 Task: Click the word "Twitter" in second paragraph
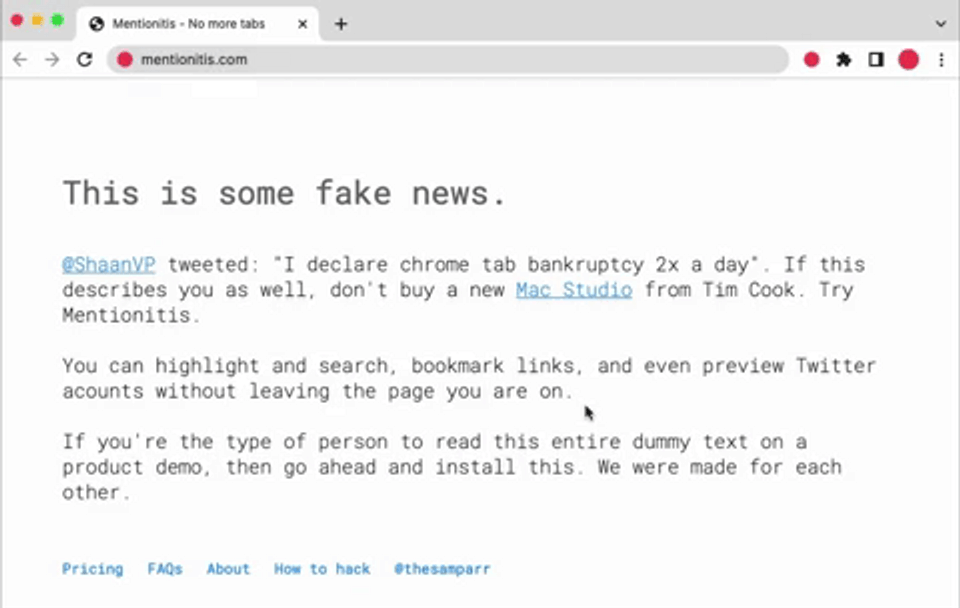point(836,366)
